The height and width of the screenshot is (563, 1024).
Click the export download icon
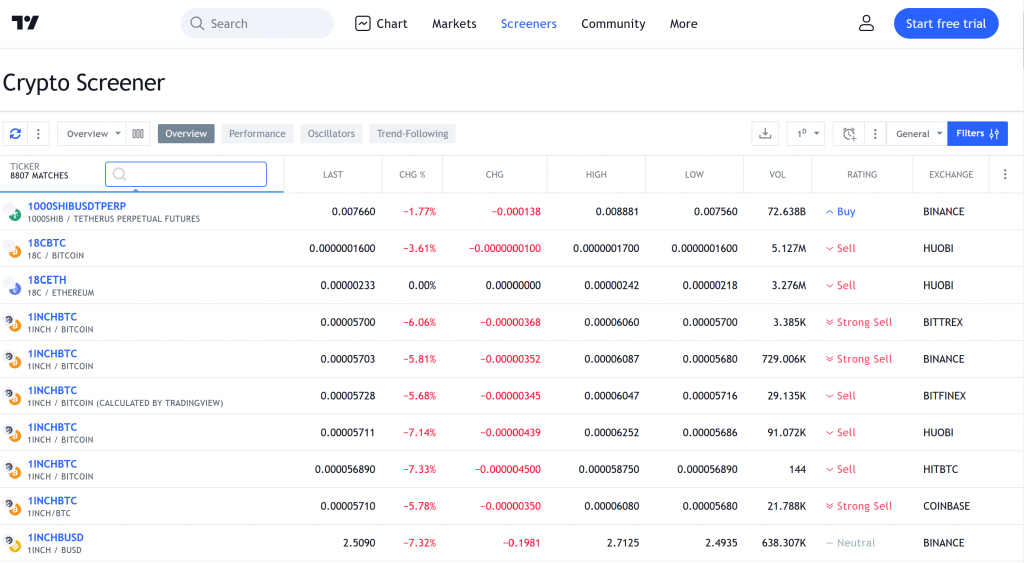click(x=765, y=133)
